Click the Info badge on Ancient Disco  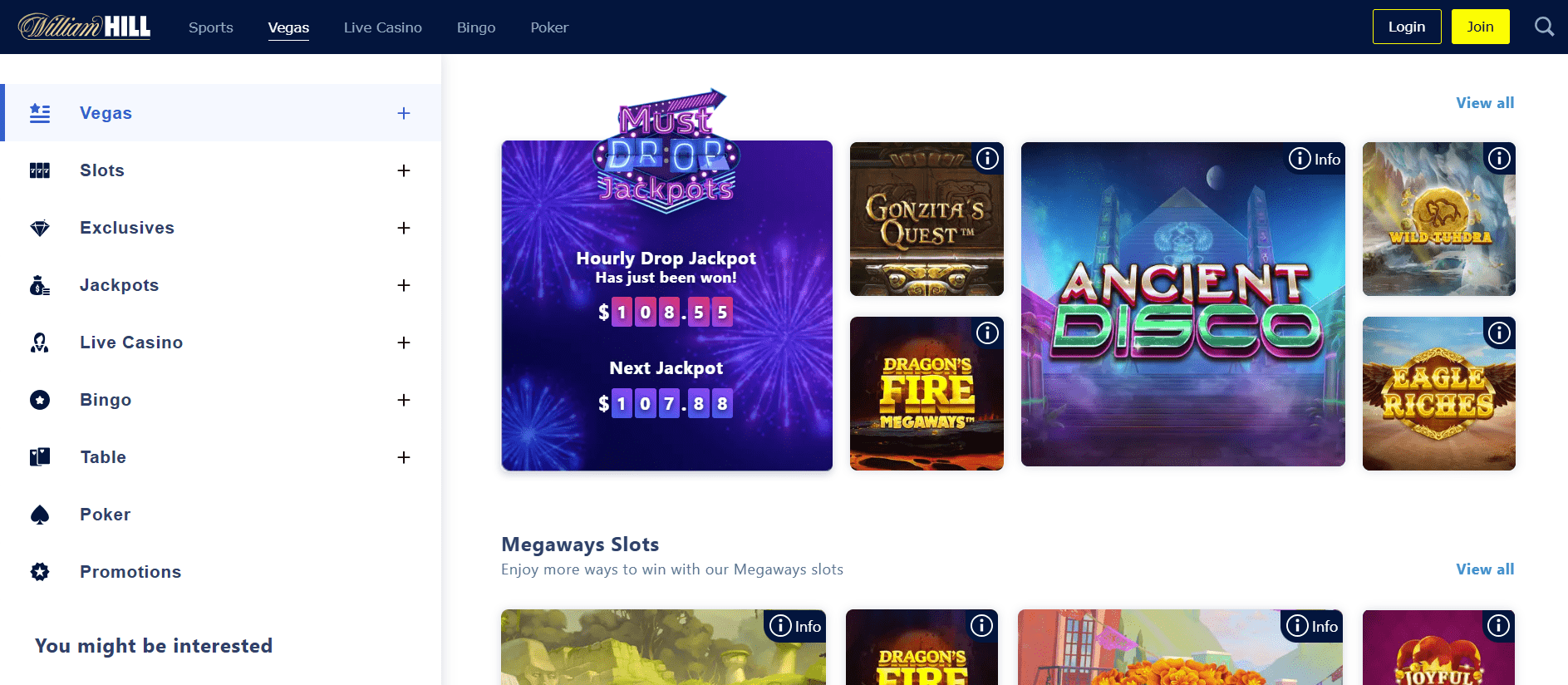1315,159
